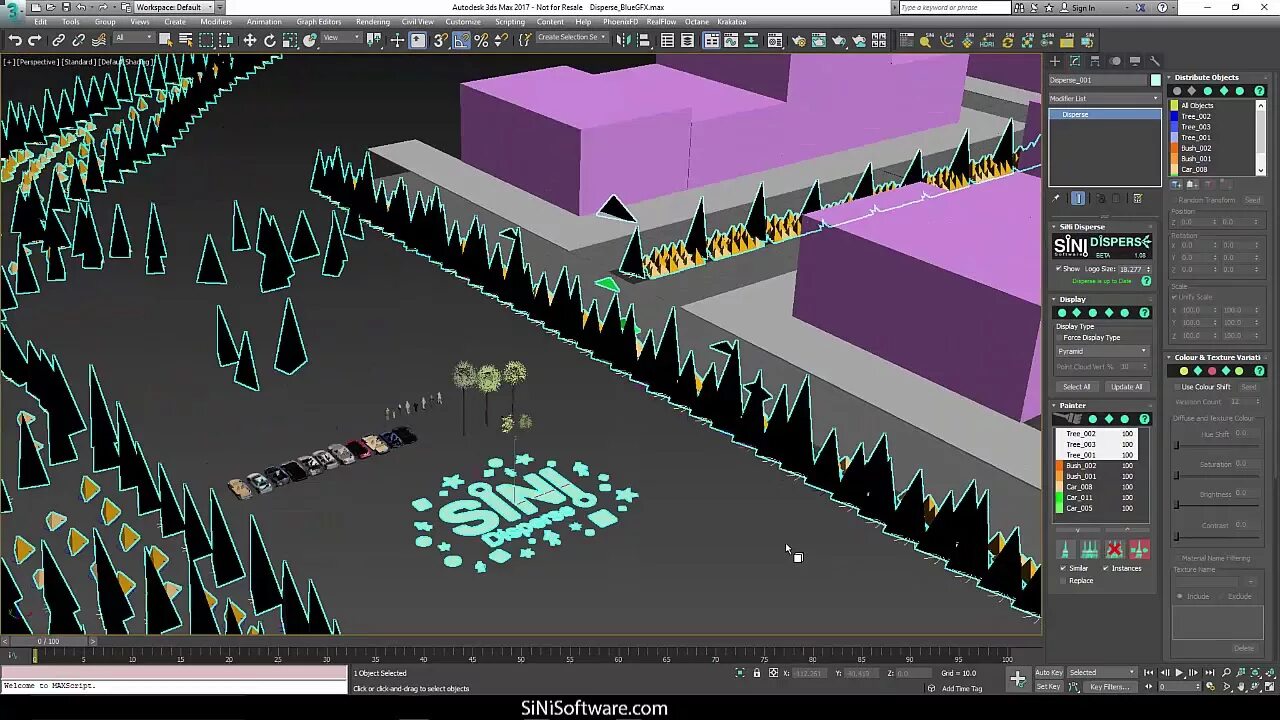Toggle the Similar checkbox in Painter
The width and height of the screenshot is (1280, 720).
[1063, 568]
